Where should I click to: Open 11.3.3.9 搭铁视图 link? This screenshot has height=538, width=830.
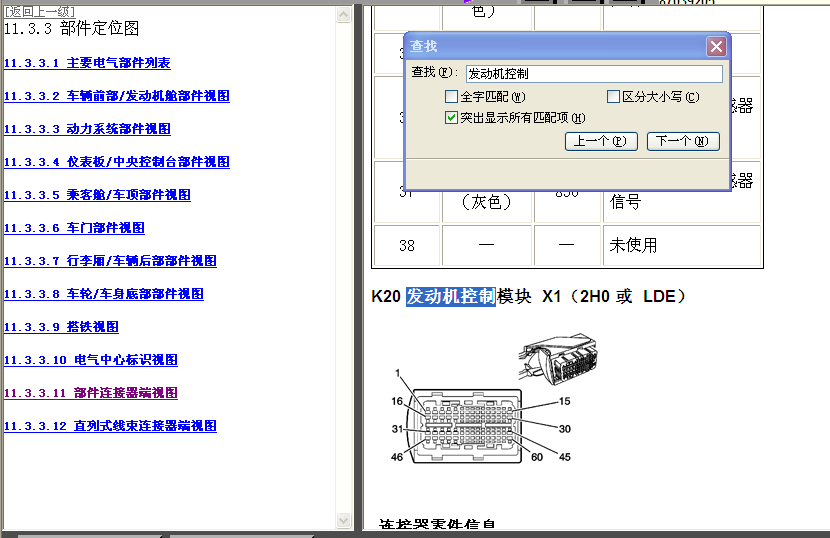pos(61,327)
